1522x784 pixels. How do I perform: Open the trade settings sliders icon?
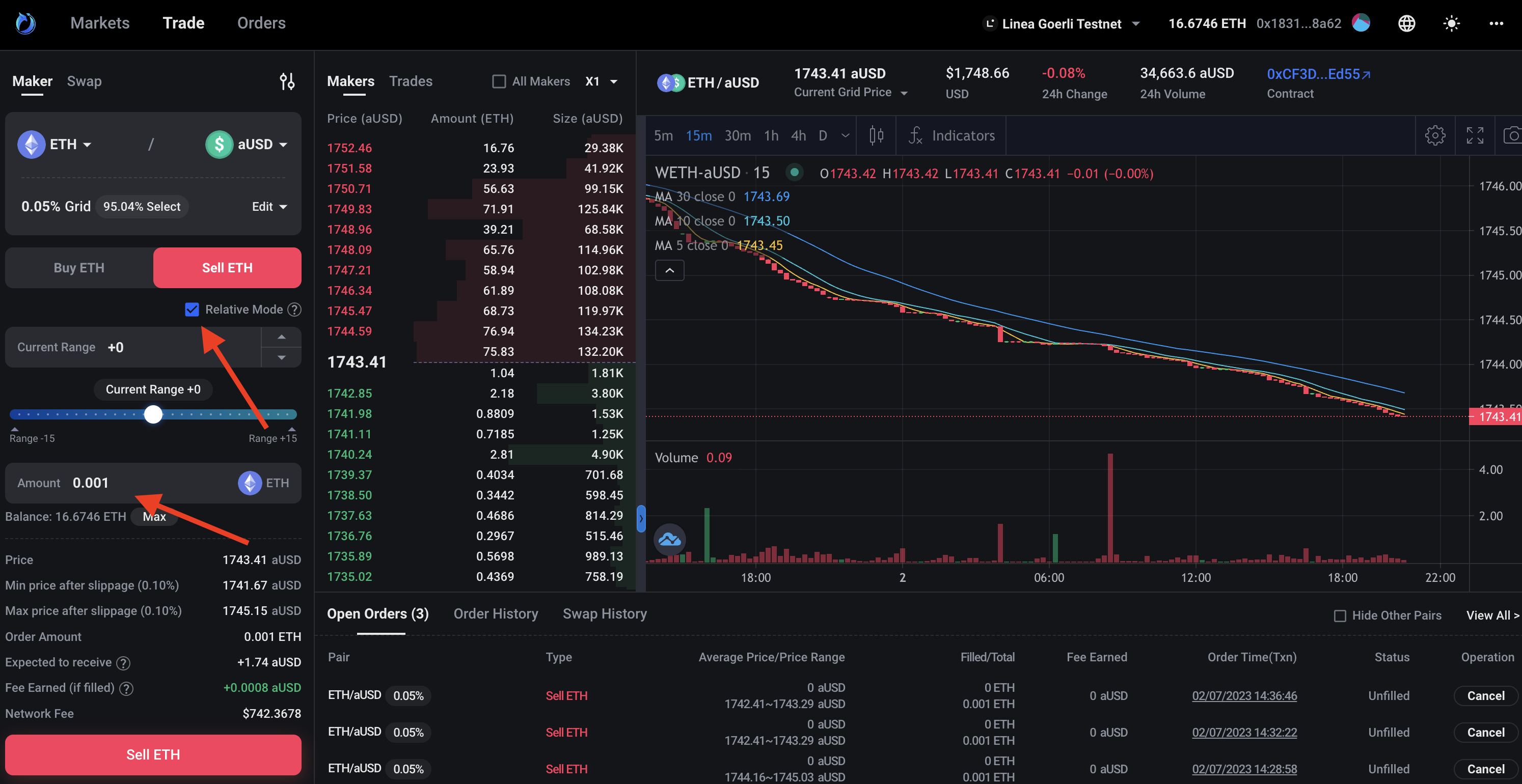[287, 81]
